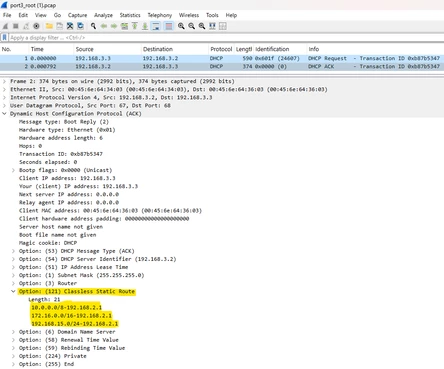Go to a specified packet

tap(124, 26)
